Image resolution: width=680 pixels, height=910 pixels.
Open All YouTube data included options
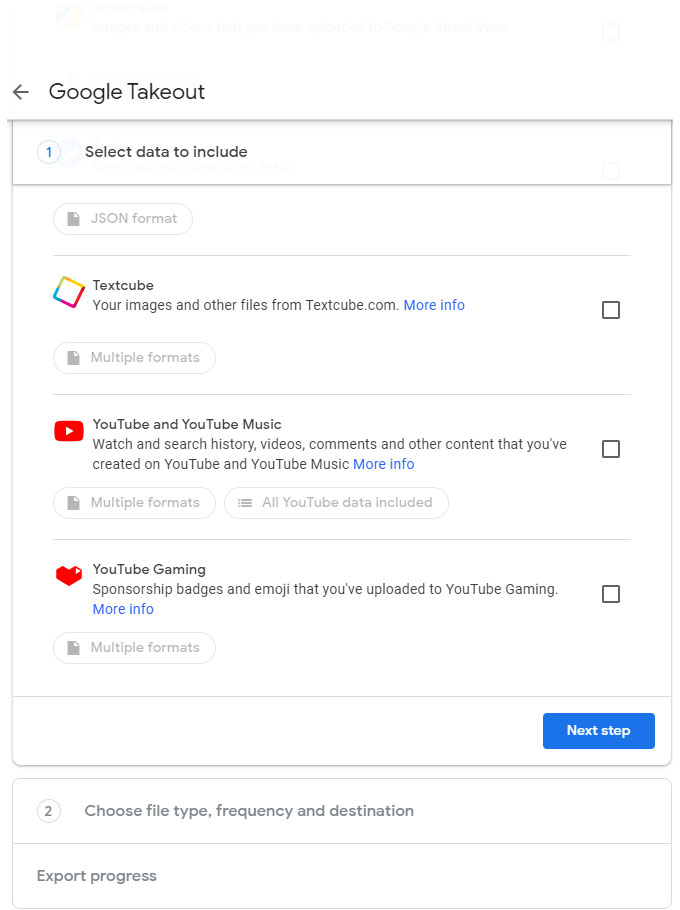pyautogui.click(x=336, y=503)
